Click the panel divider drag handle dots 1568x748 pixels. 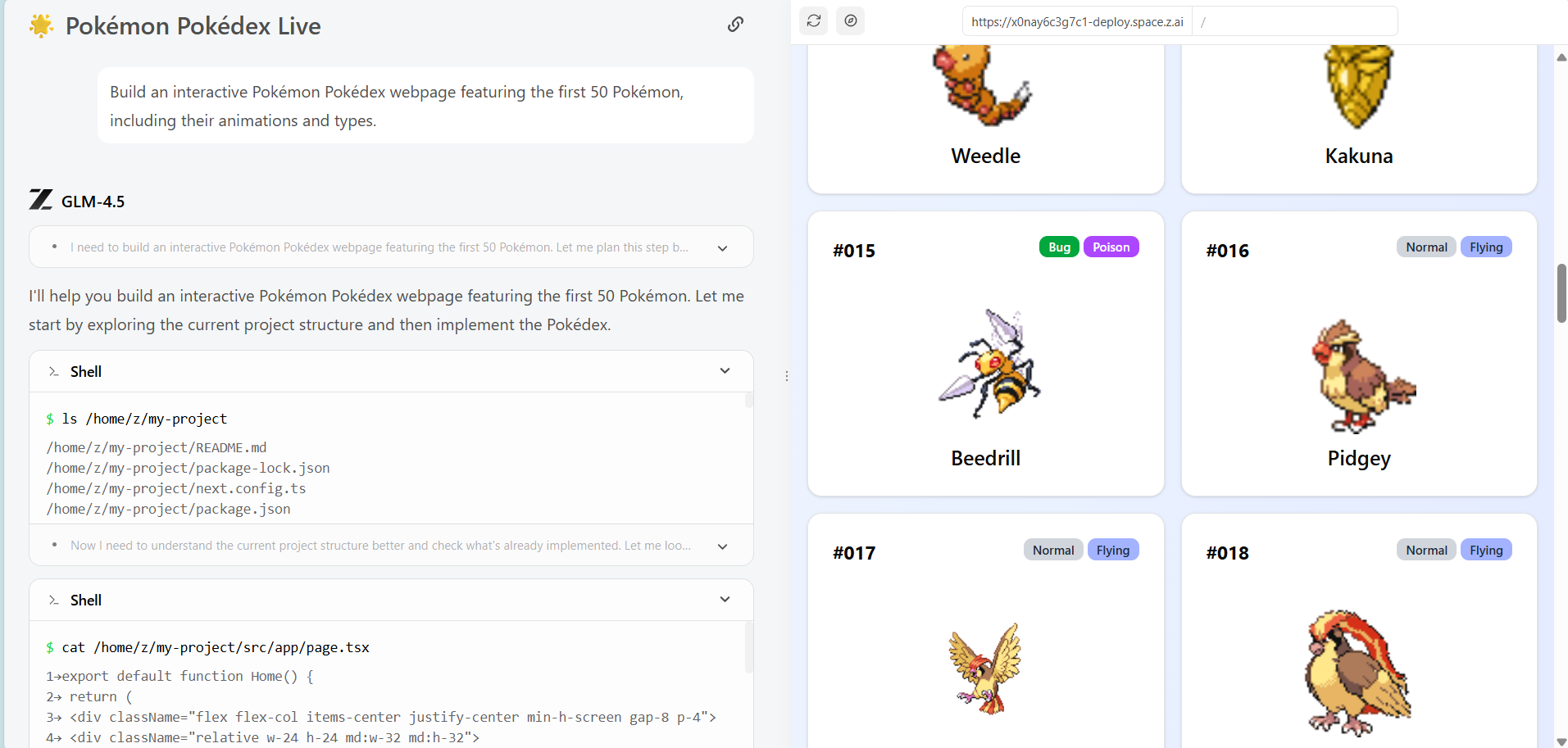(787, 376)
